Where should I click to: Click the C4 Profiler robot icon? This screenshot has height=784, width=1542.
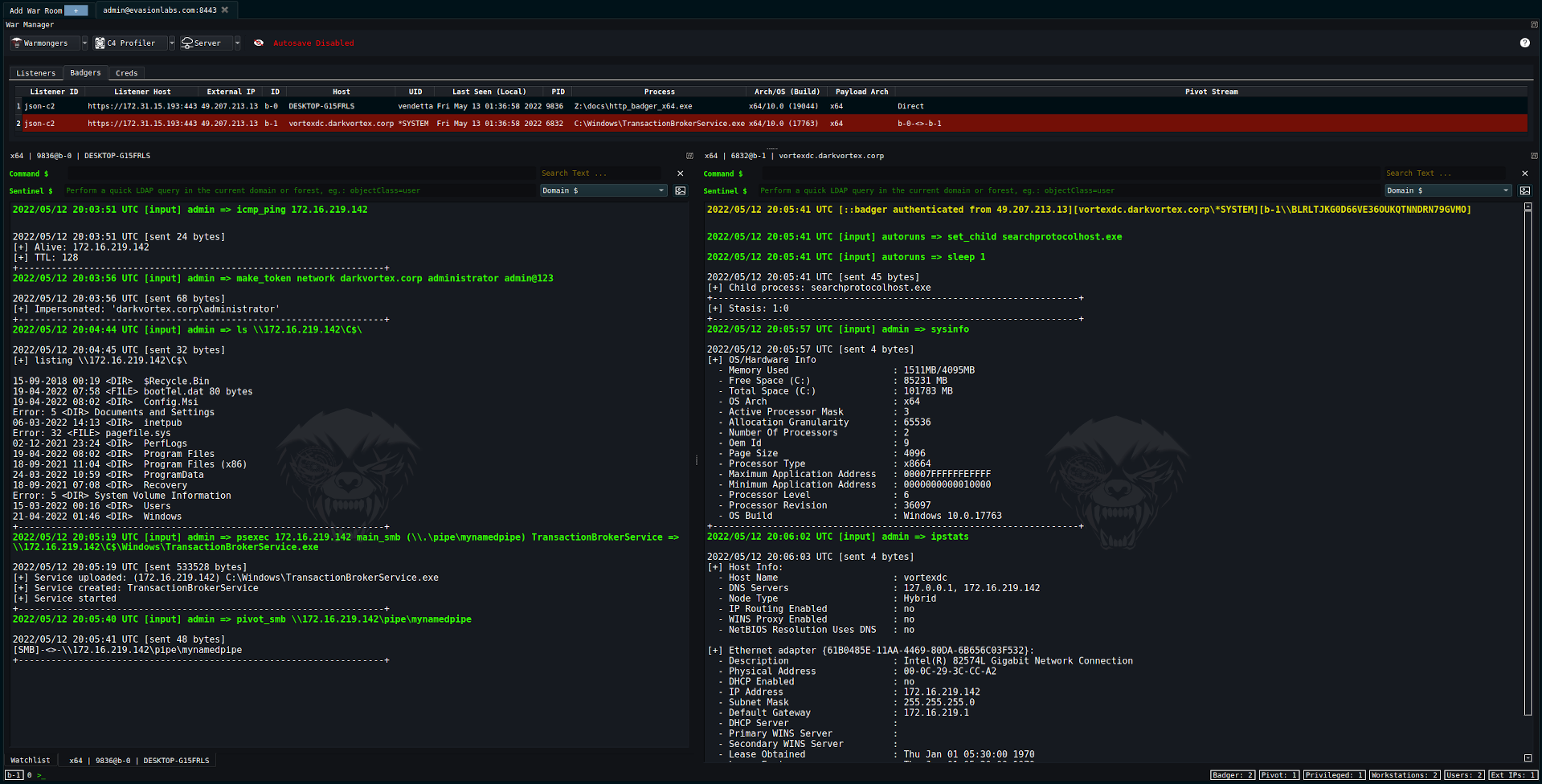coord(100,43)
